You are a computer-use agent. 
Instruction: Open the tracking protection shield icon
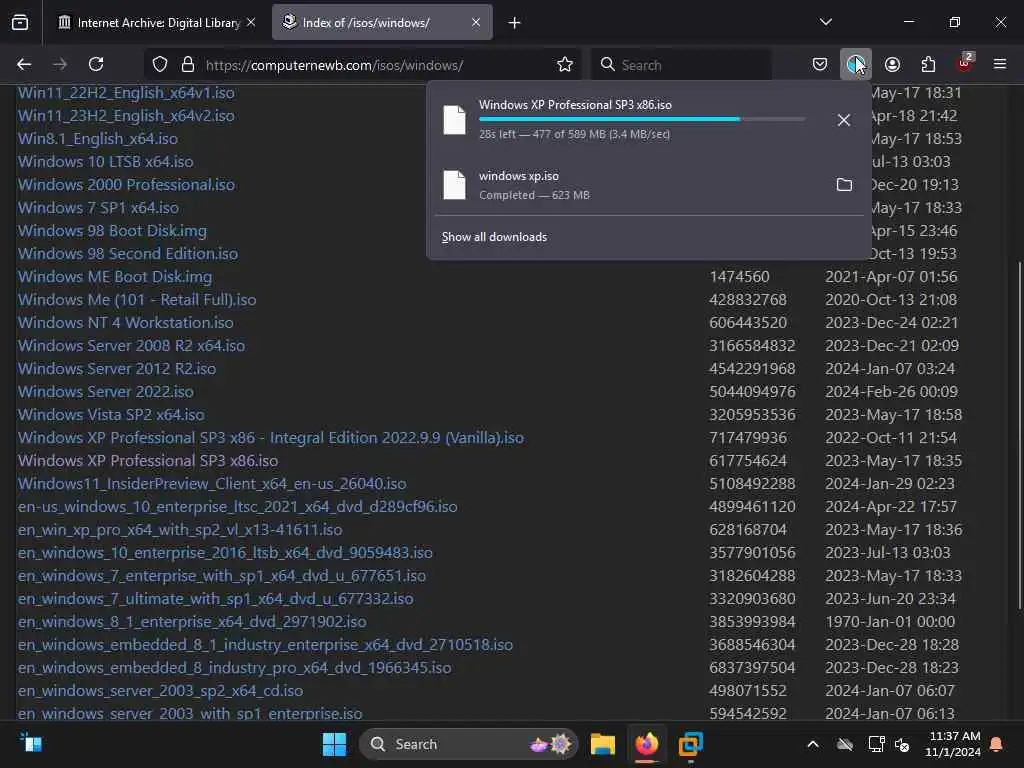pos(160,65)
